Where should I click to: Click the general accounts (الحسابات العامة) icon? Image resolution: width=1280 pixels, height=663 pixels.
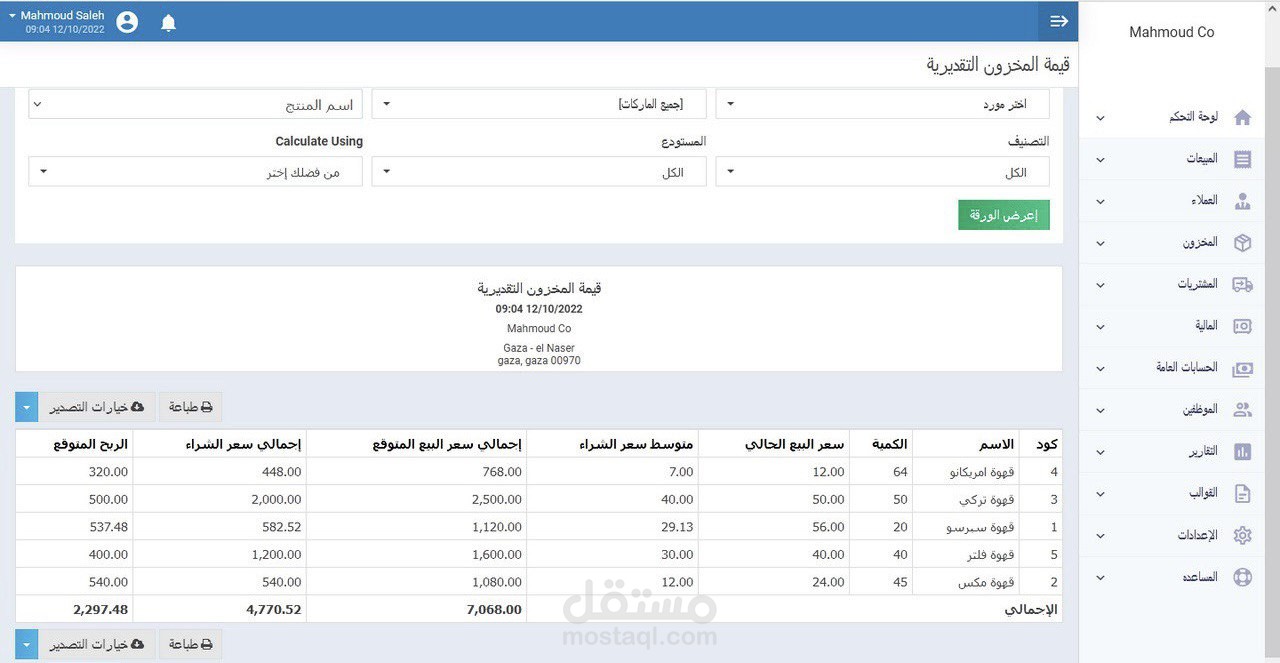tap(1243, 368)
